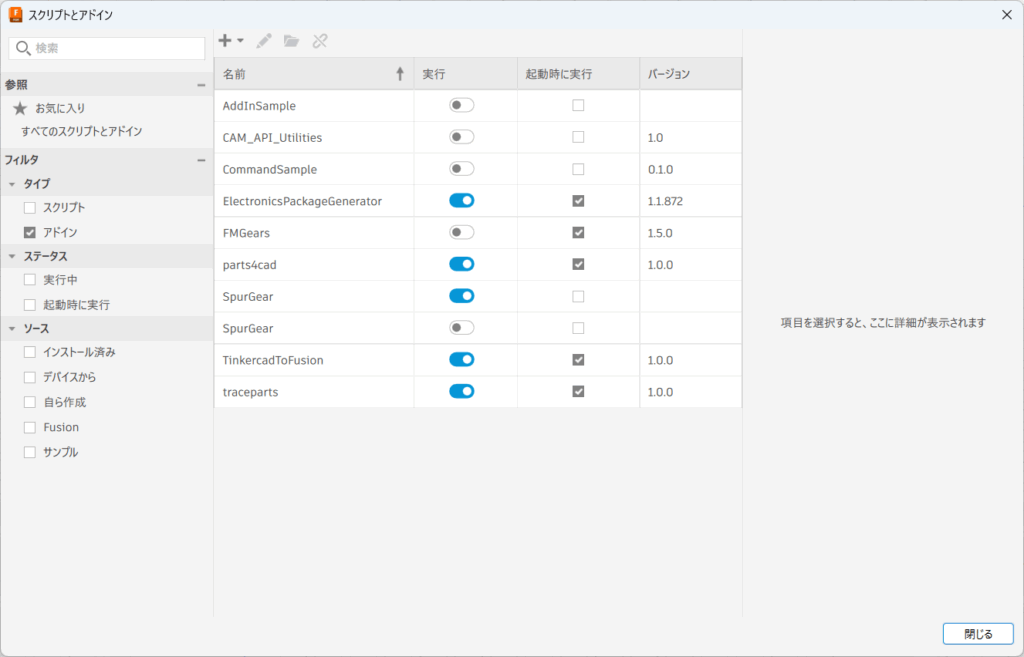Click version 1.5.0 of FMGears
This screenshot has width=1024, height=657.
(x=660, y=233)
